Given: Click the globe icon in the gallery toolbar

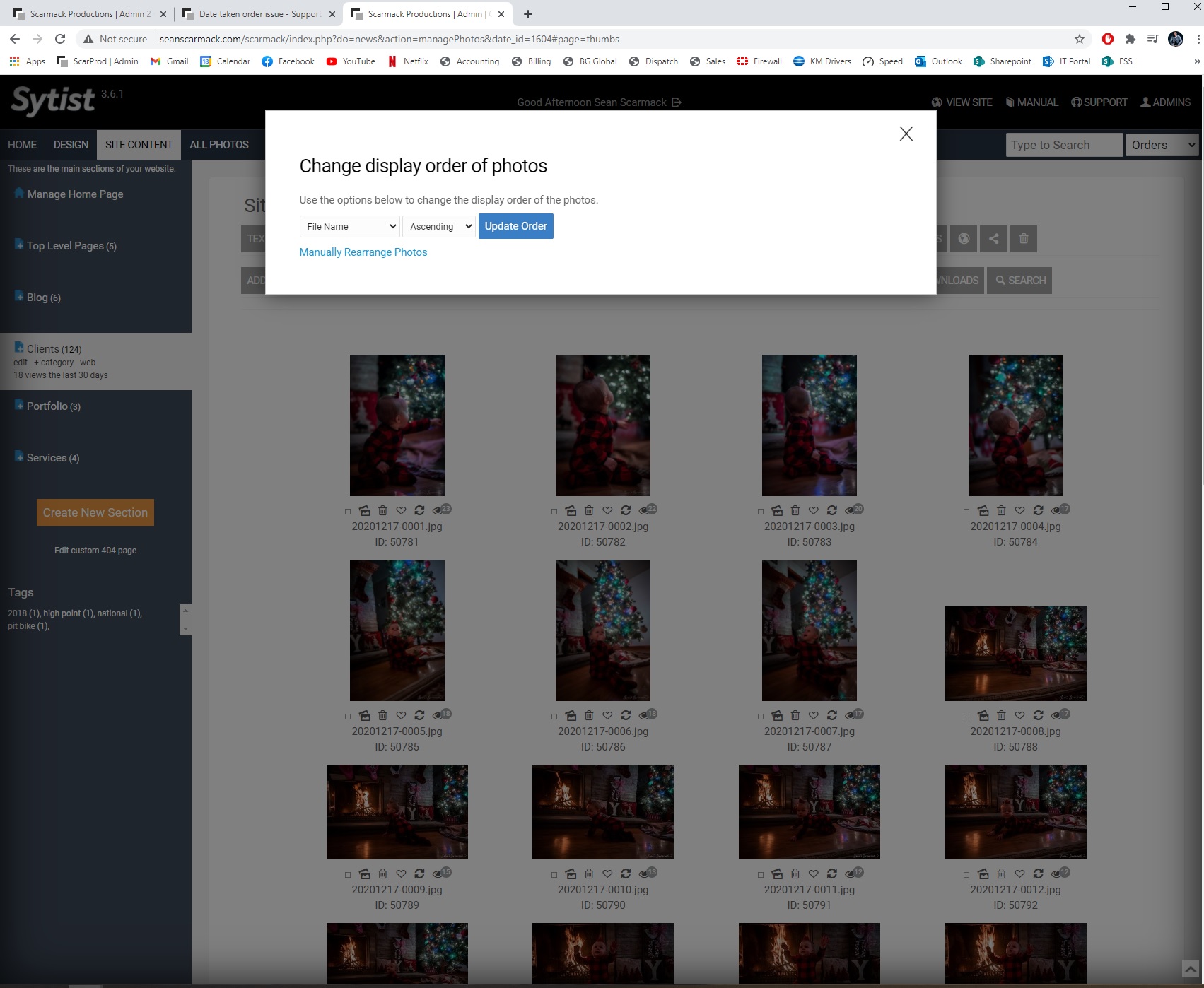Looking at the screenshot, I should tap(964, 239).
